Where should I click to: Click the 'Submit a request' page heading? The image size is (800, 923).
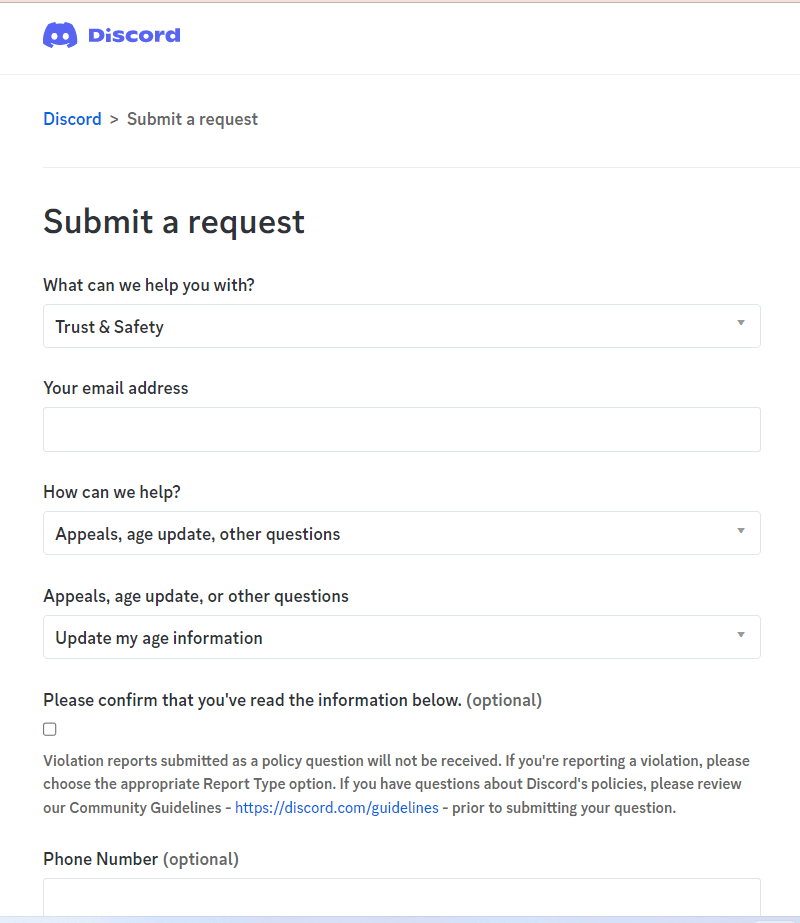tap(174, 222)
